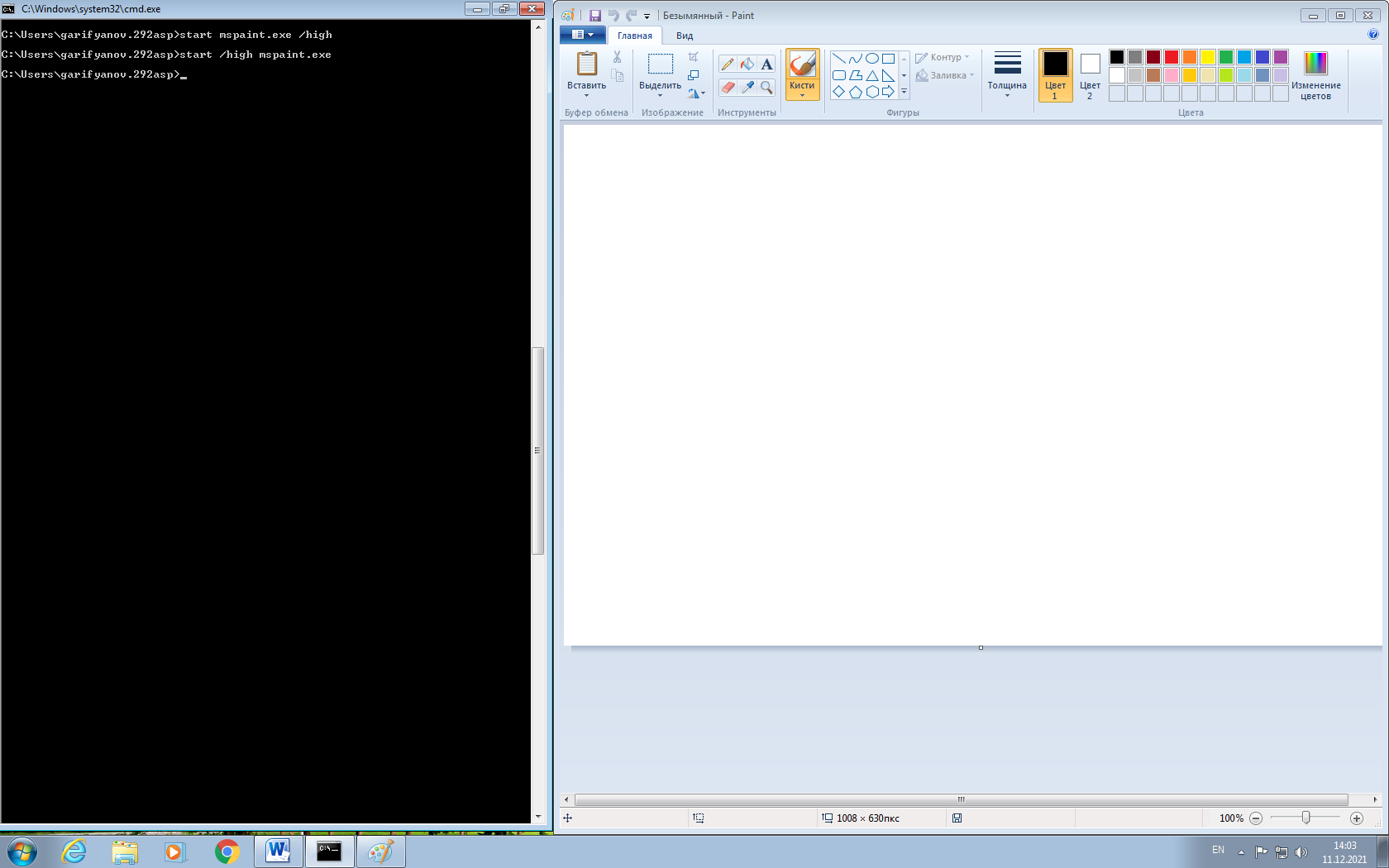Select the Eraser tool
1389x868 pixels.
point(728,87)
